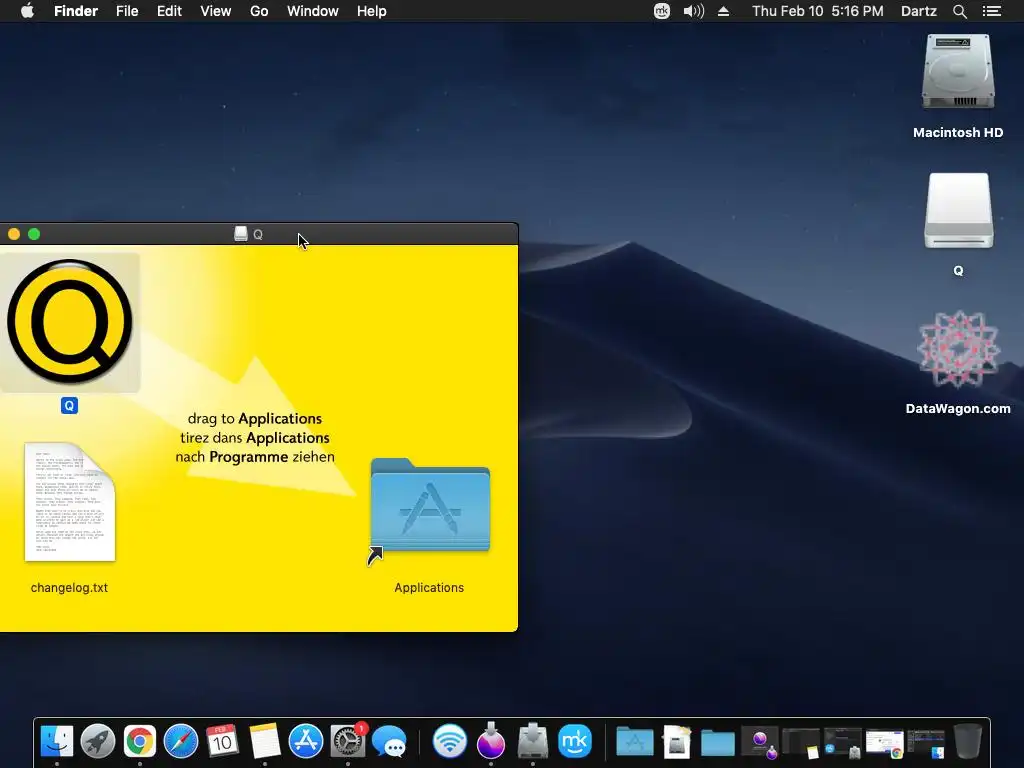Open Notification Center list icon
This screenshot has height=768, width=1024.
coord(991,11)
